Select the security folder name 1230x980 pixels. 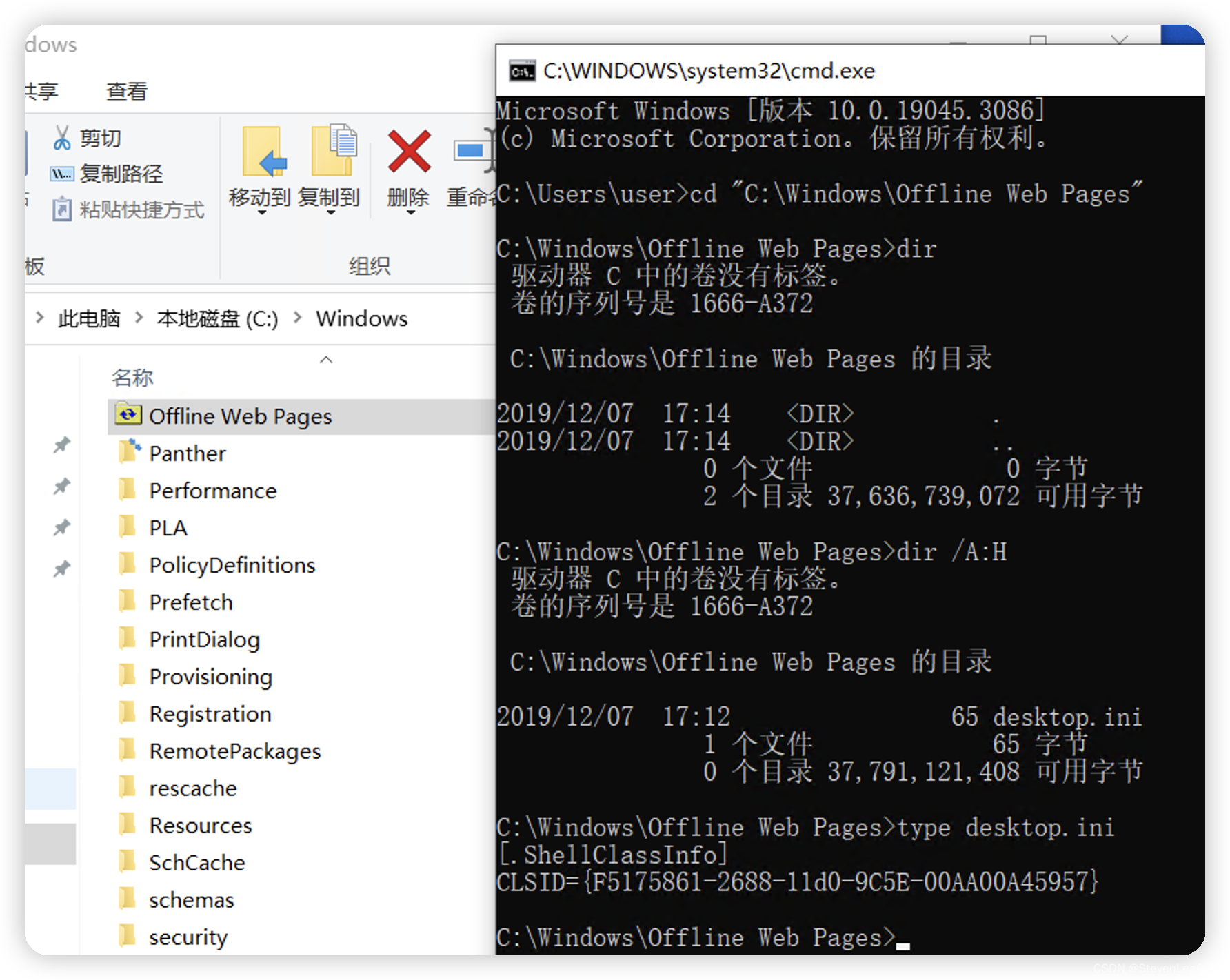(188, 937)
